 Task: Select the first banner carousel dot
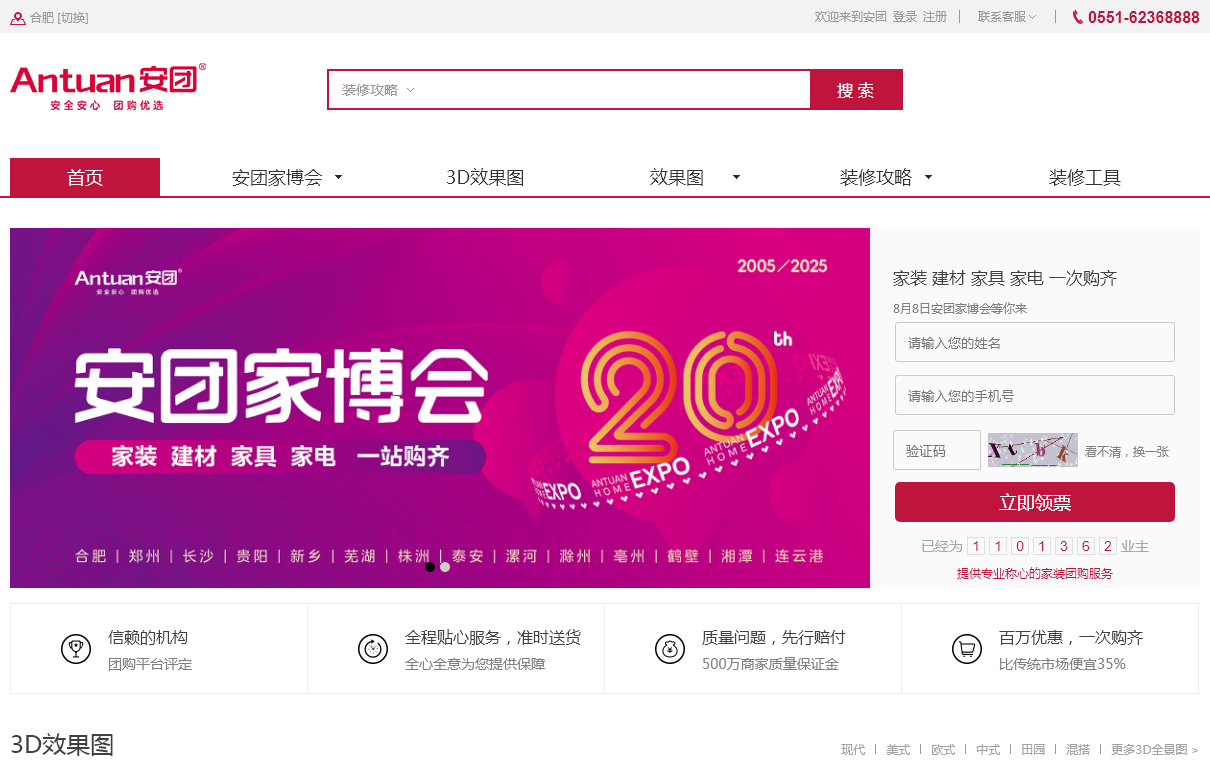pyautogui.click(x=430, y=567)
